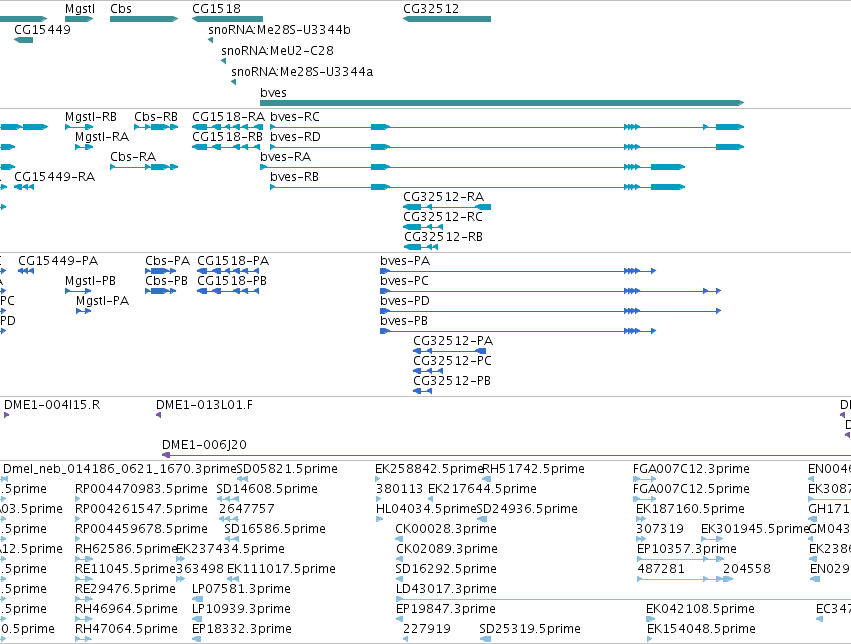This screenshot has height=644, width=851.
Task: Select transcript CG1518-RB
Action: tap(227, 147)
